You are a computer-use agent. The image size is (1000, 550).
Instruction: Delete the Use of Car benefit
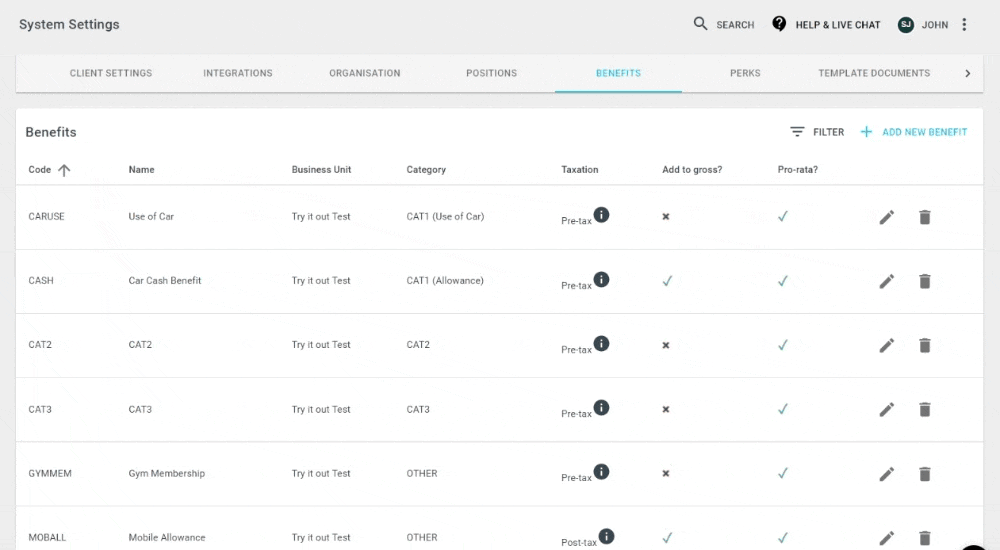(925, 217)
